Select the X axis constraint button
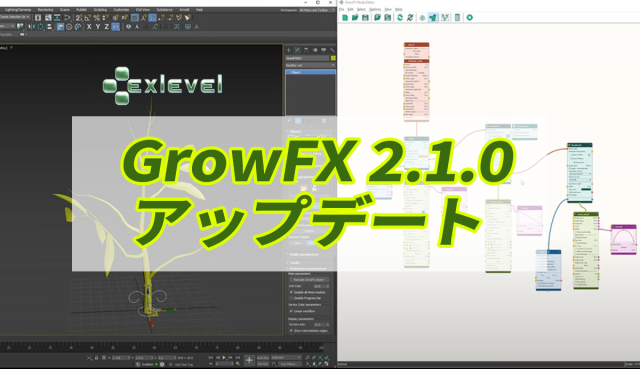 tap(89, 27)
